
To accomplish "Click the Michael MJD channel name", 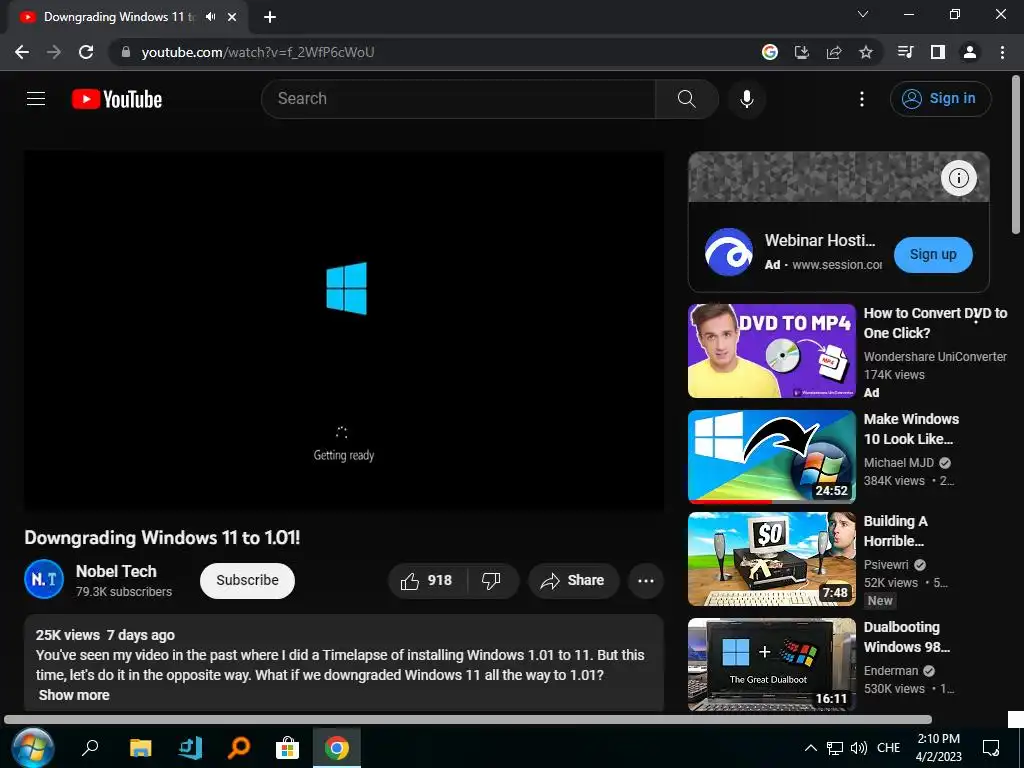I will [x=899, y=463].
